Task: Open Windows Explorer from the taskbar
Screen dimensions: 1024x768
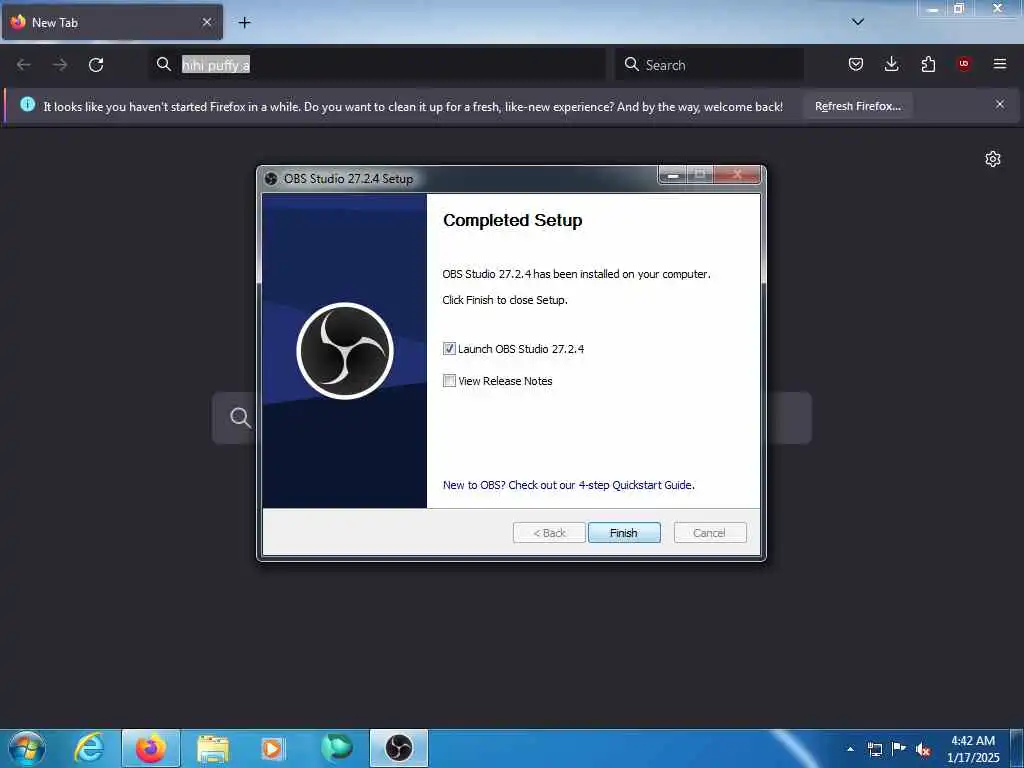Action: [x=213, y=748]
